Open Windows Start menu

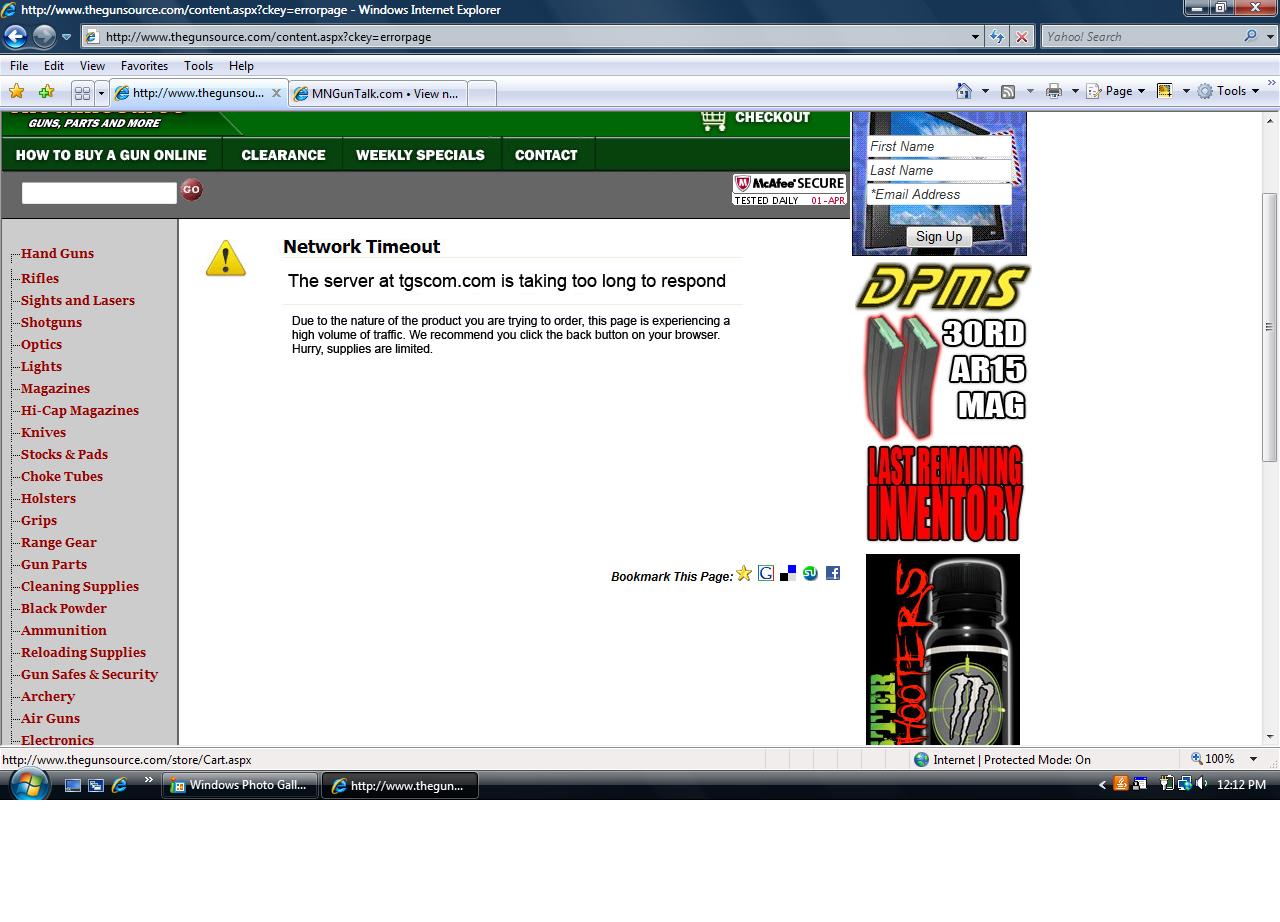point(28,785)
